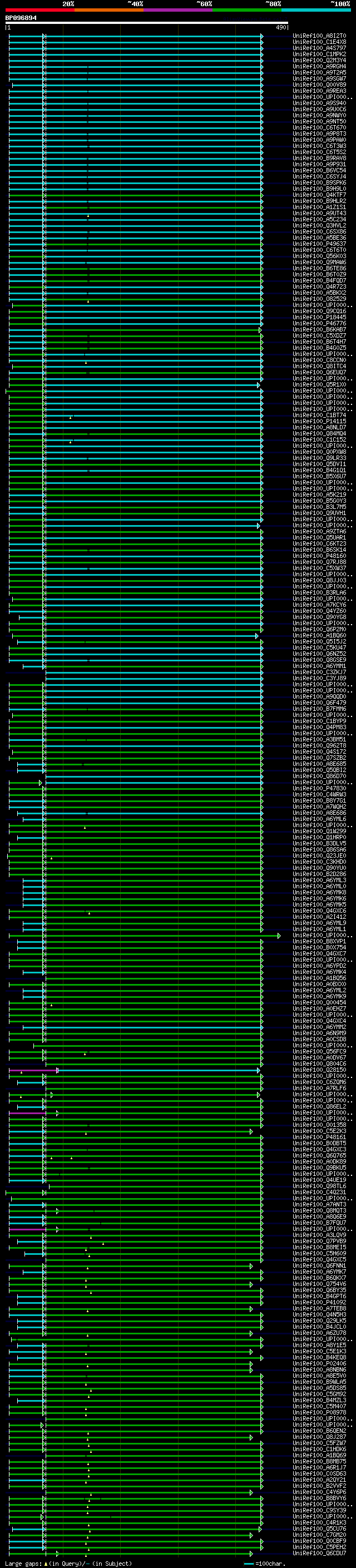Image resolution: width=356 pixels, height=1568 pixels.
Task: Click label UniRef100_A7KCY6
Action: tap(319, 605)
